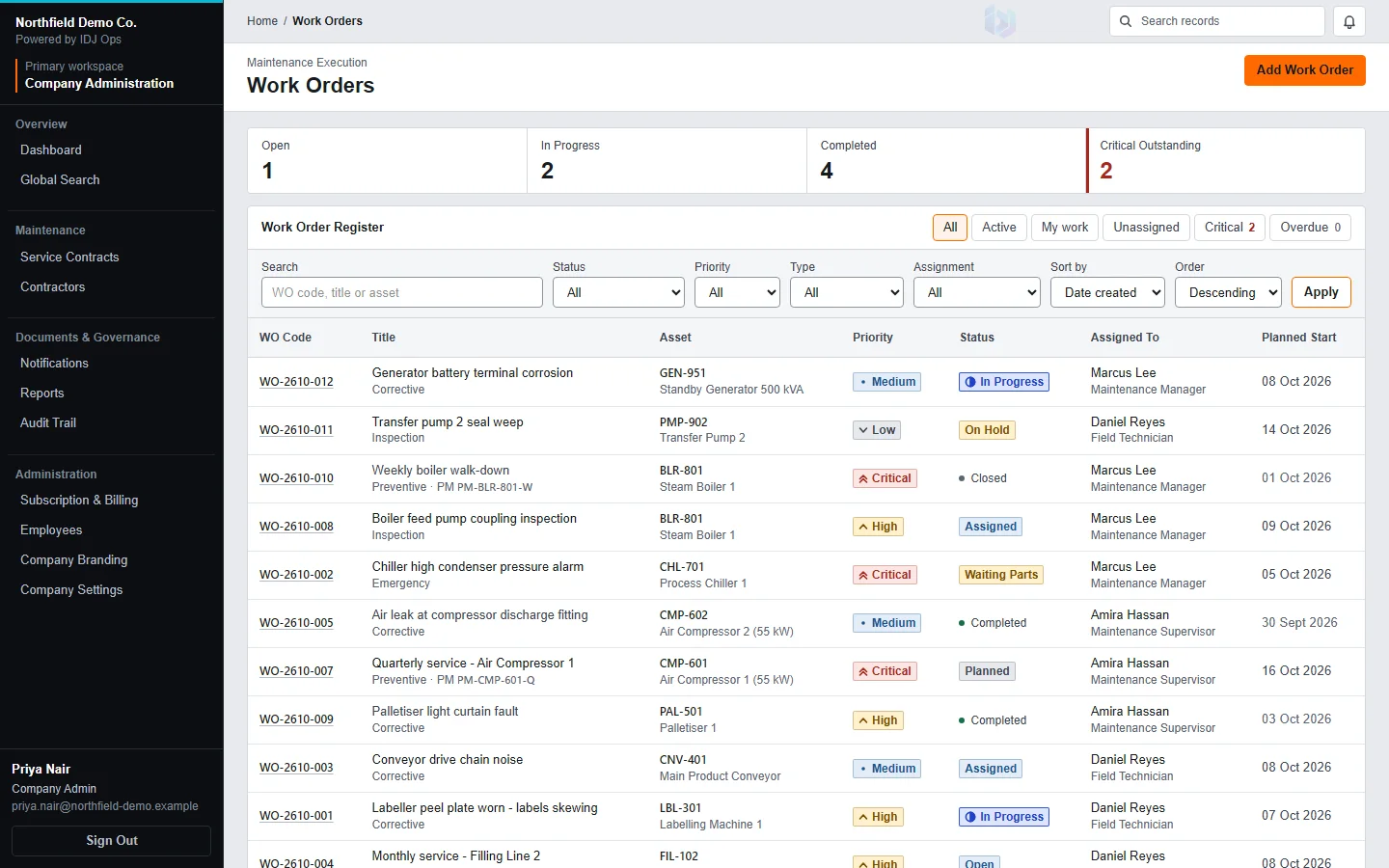
Task: Filter by the Overdue 0 tab
Action: point(1310,228)
